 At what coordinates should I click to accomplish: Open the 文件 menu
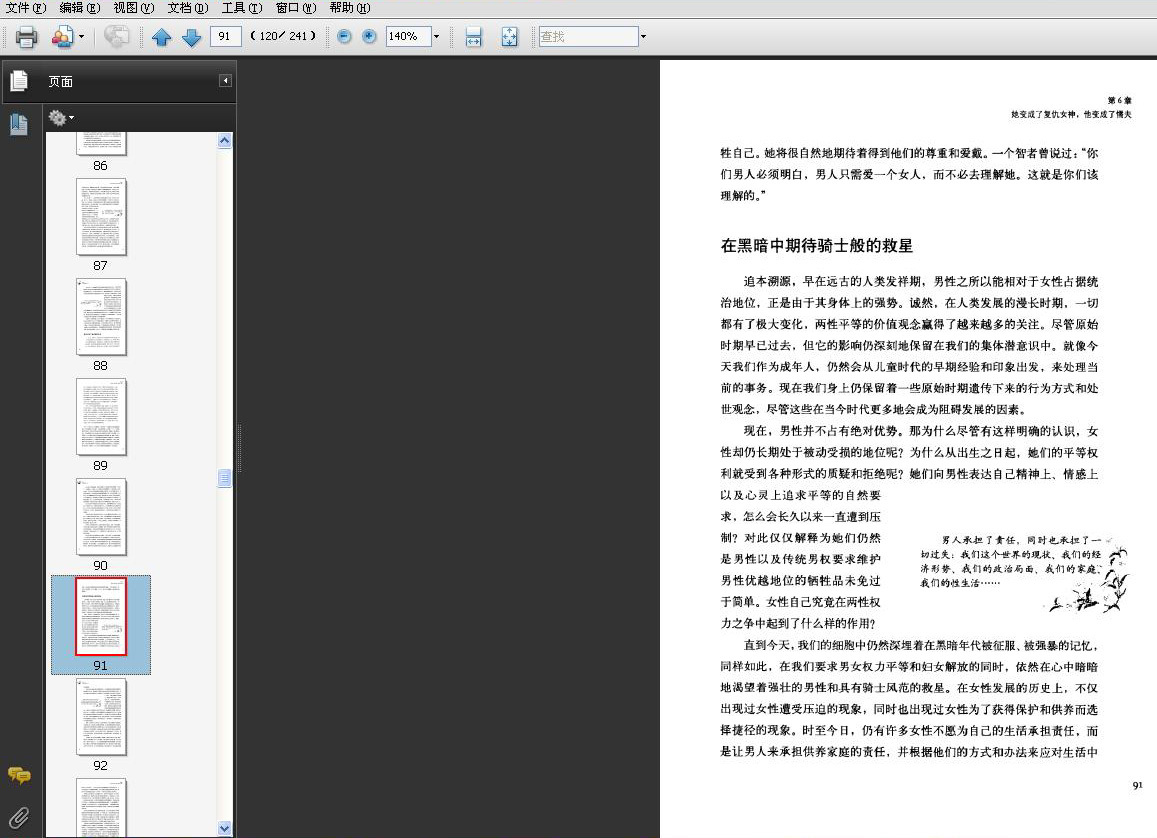pyautogui.click(x=26, y=7)
